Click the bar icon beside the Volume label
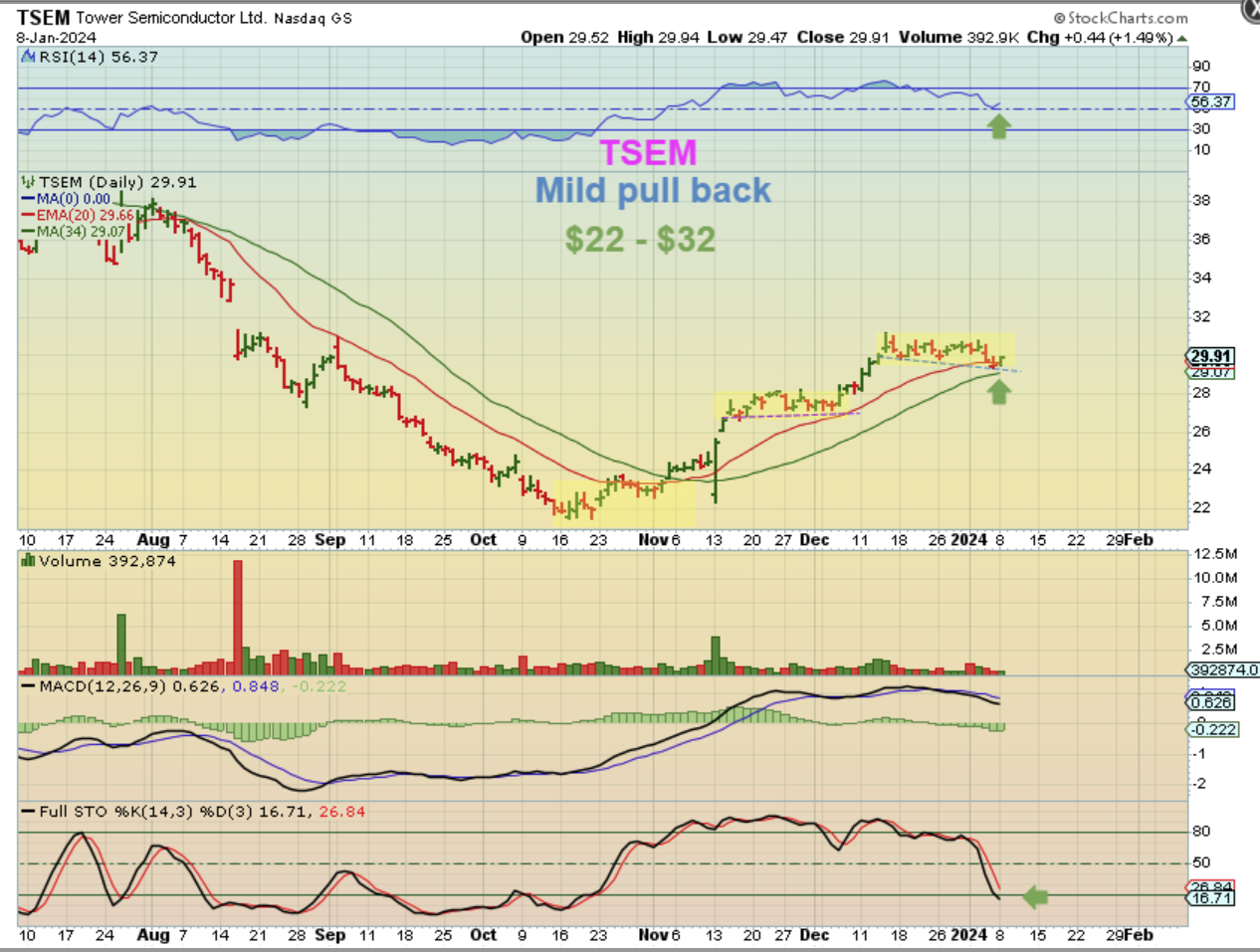The width and height of the screenshot is (1260, 952). 28,561
